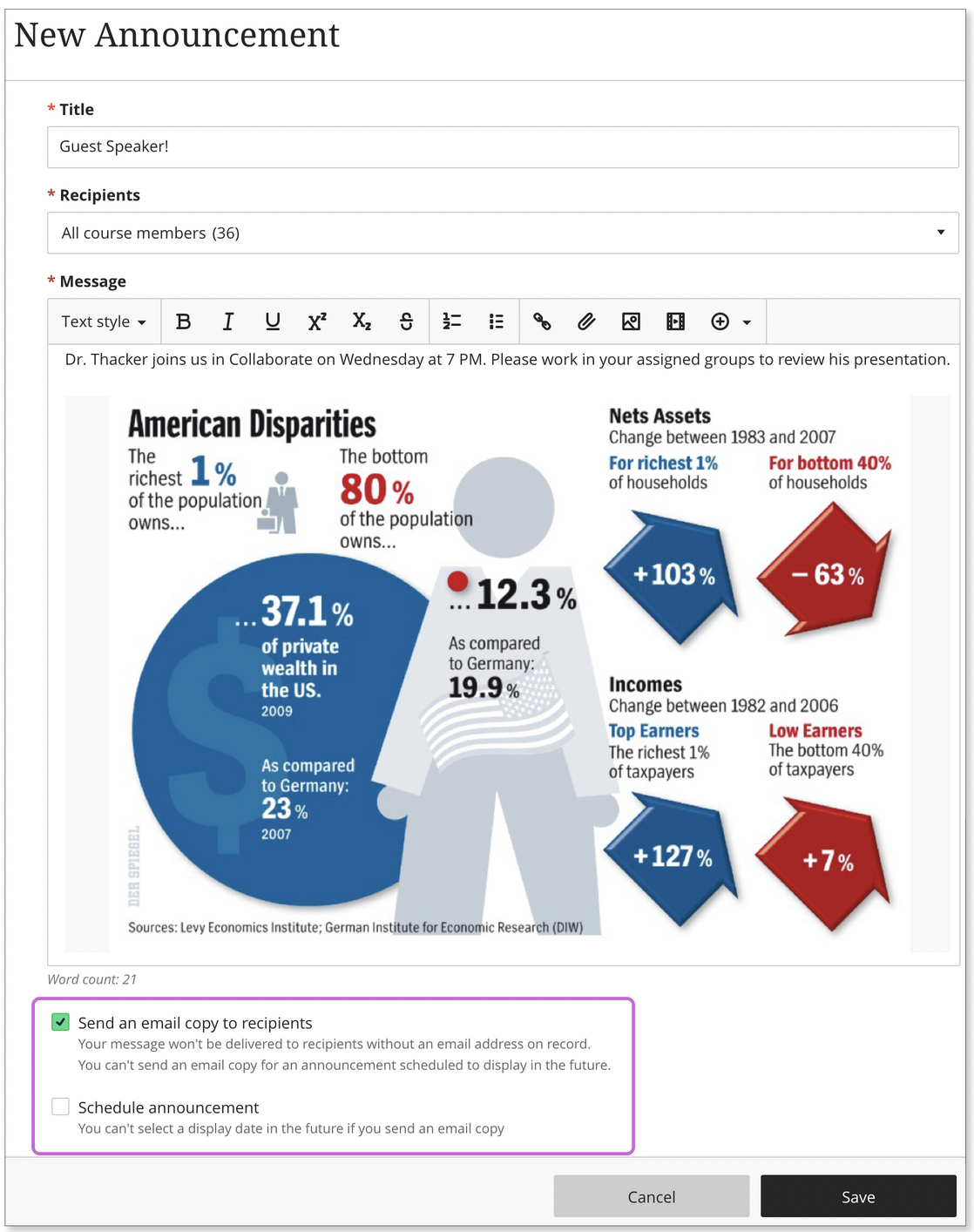Viewport: 974px width, 1232px height.
Task: Apply superscript formatting
Action: [317, 322]
